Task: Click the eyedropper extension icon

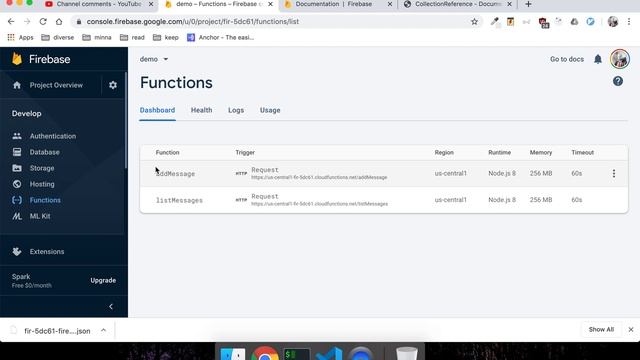Action: tap(495, 22)
